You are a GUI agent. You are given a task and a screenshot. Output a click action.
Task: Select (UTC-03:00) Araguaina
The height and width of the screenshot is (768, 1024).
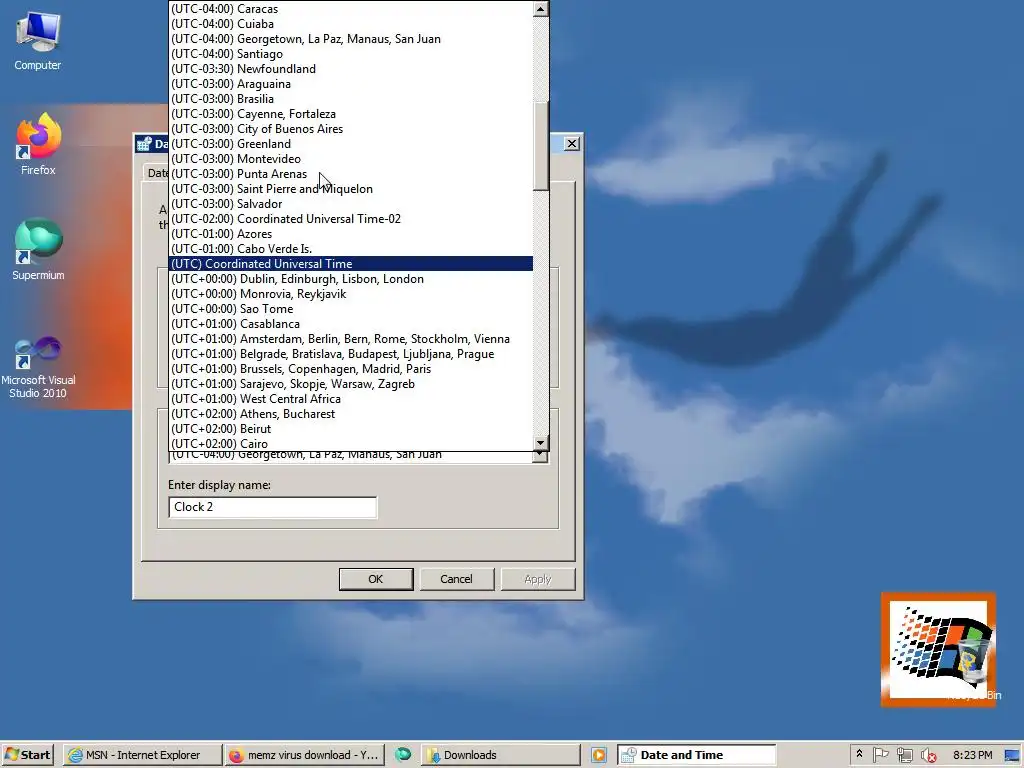coord(351,84)
